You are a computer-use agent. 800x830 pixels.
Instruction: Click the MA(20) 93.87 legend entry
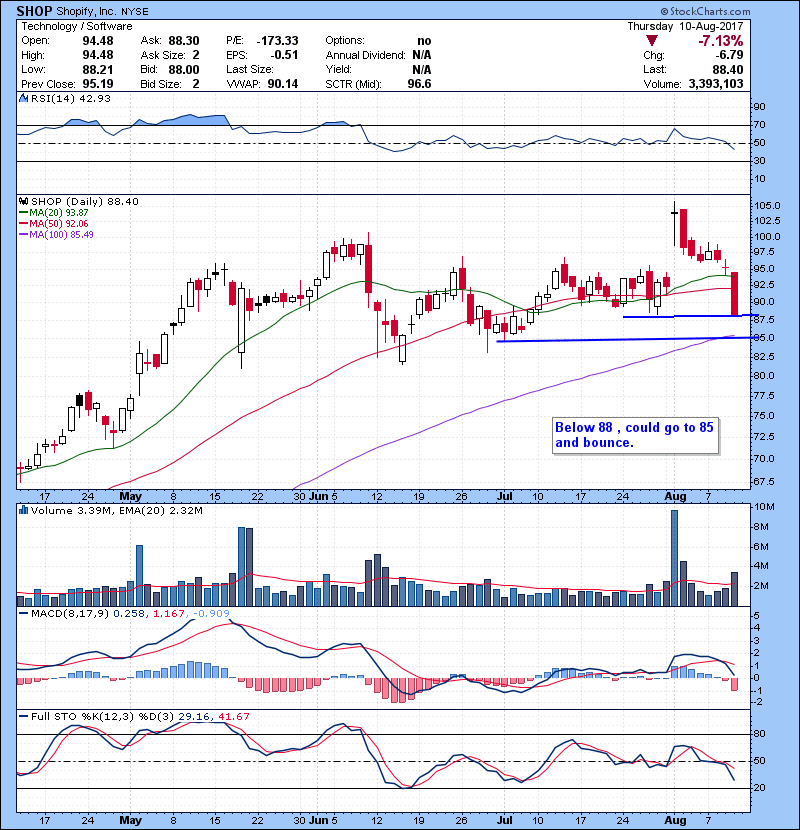(x=53, y=212)
